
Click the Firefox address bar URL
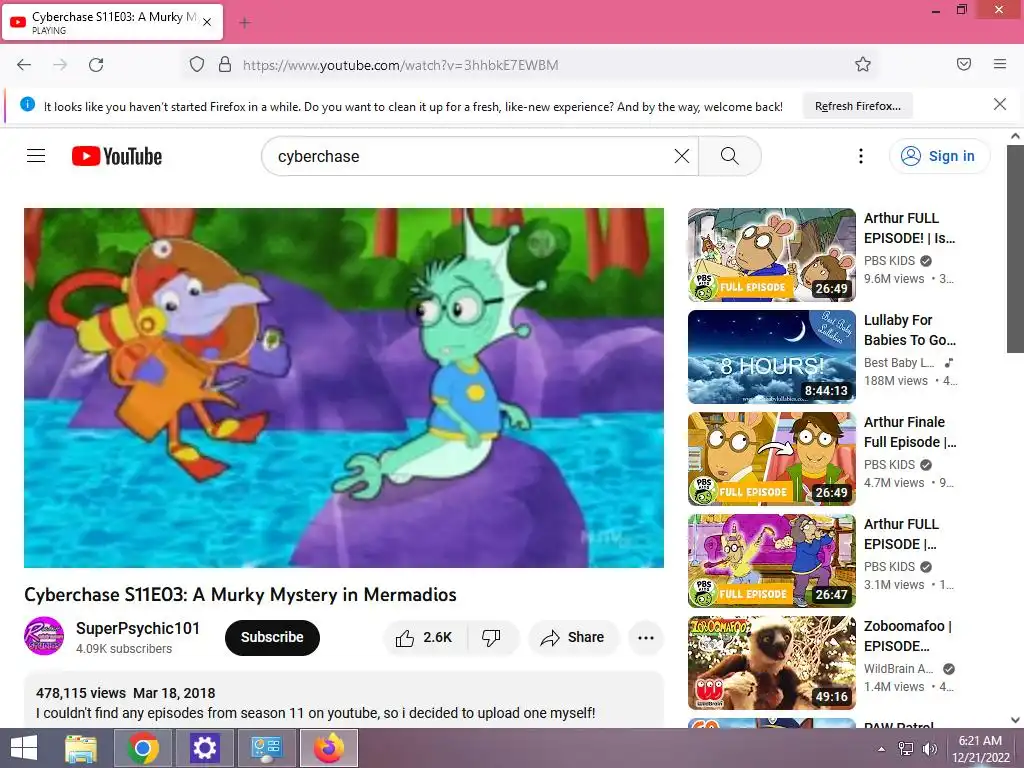pos(400,65)
